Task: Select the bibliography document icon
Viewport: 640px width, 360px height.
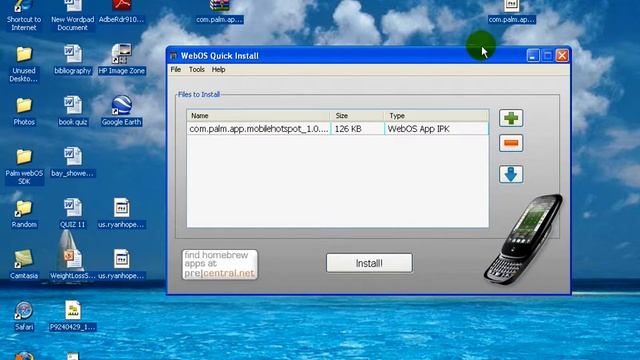Action: click(x=73, y=60)
